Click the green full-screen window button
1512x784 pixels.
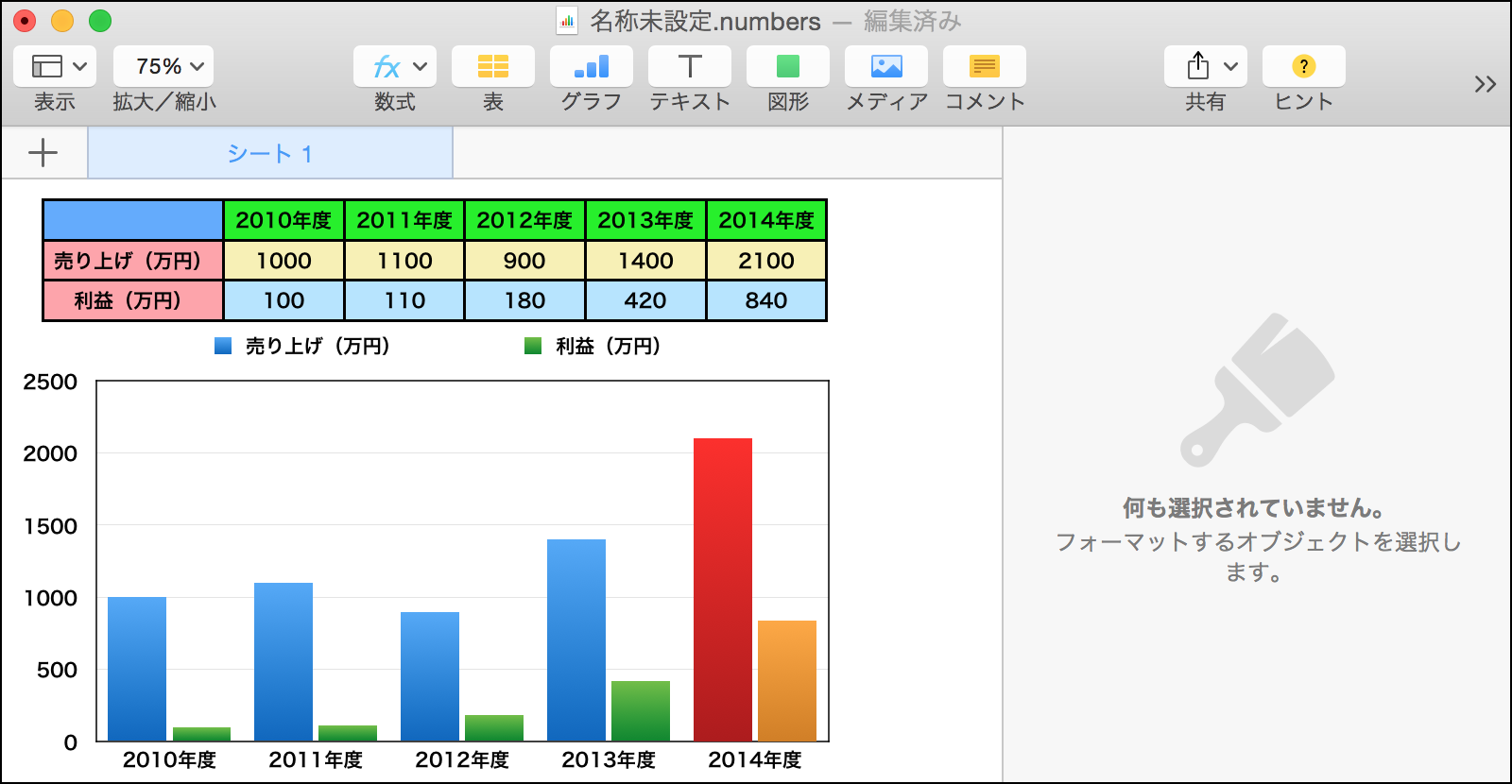click(x=100, y=21)
